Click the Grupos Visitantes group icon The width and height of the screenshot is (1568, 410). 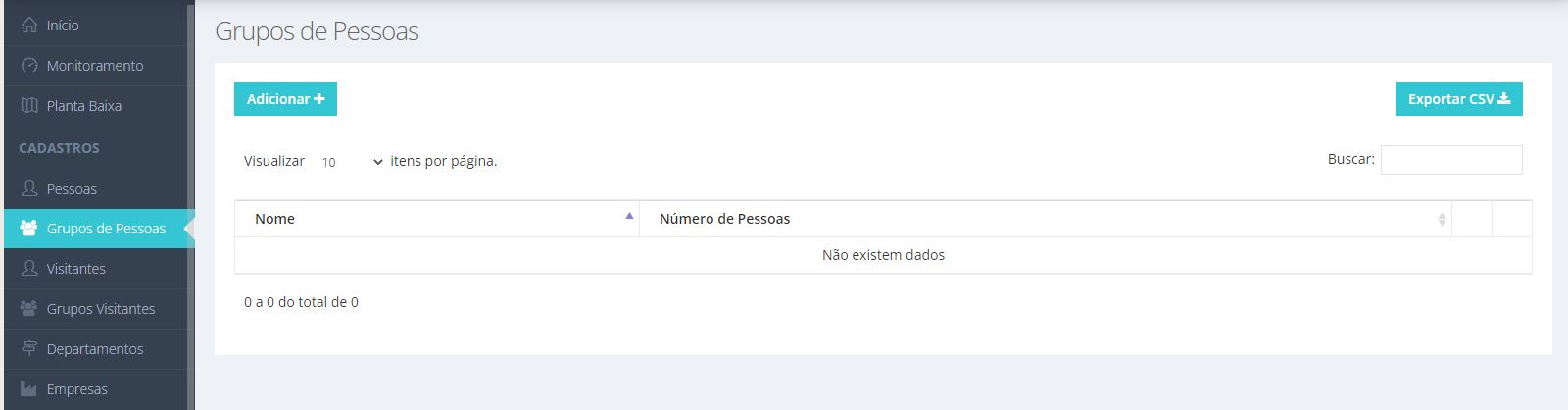point(28,308)
